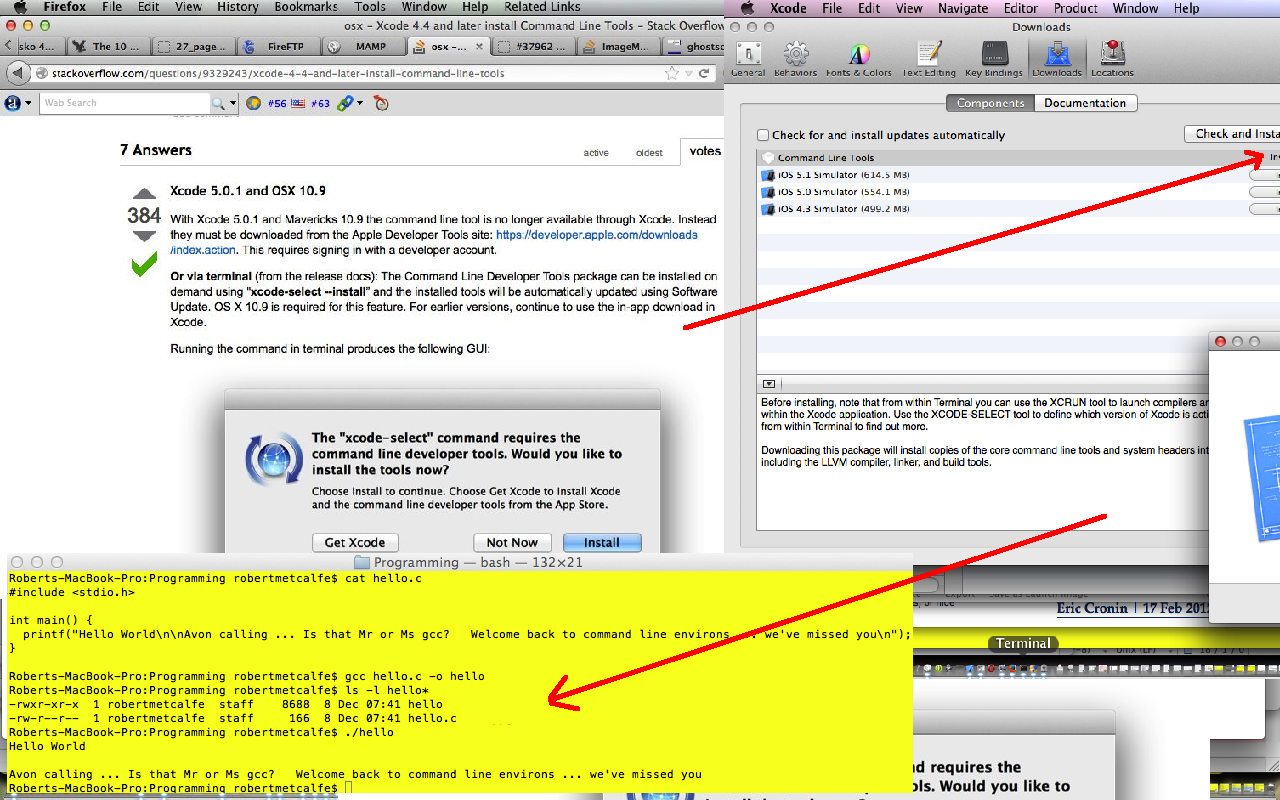1280x800 pixels.
Task: Click the install control beside iOS 5.1 Simulator
Action: 1263,174
